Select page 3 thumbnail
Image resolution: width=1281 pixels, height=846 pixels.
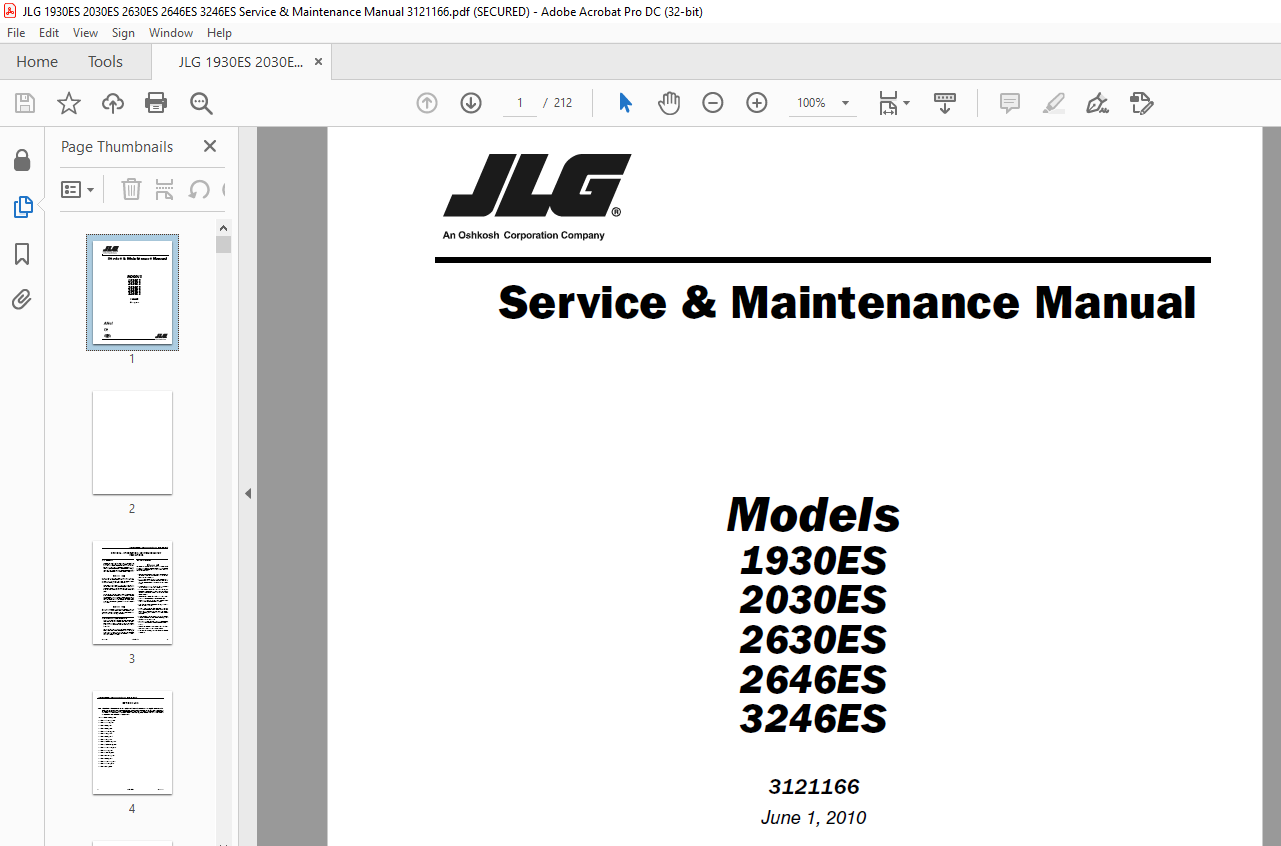[132, 592]
